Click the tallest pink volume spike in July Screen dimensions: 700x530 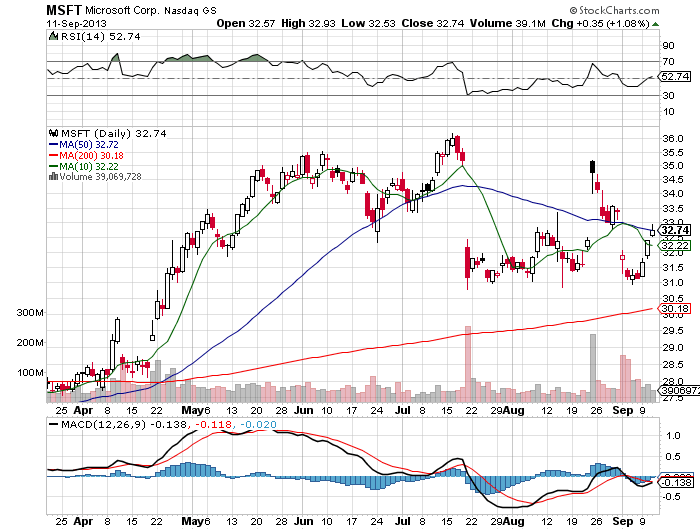click(x=468, y=364)
